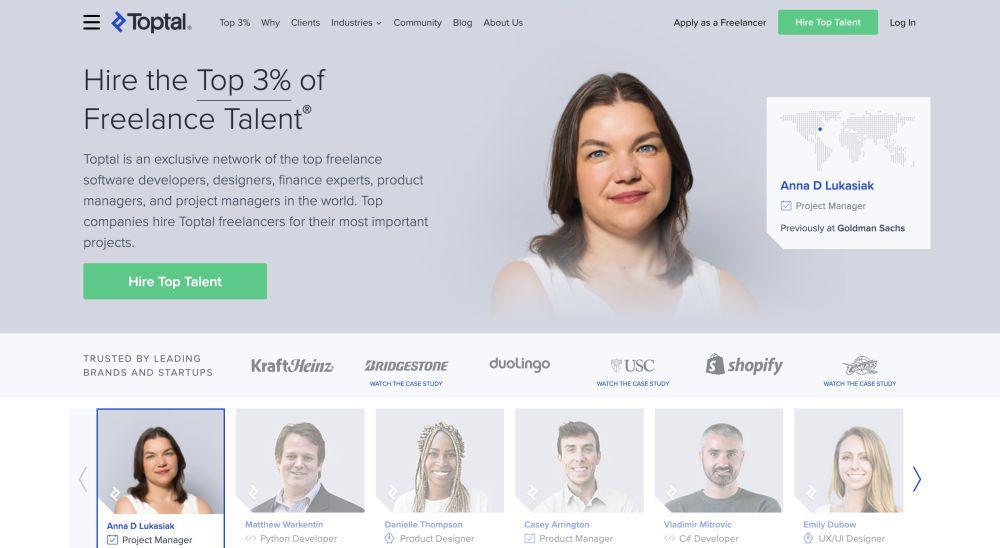Select Danielle Thompson's profile thumbnail
Viewport: 1000px width, 548px height.
[440, 461]
